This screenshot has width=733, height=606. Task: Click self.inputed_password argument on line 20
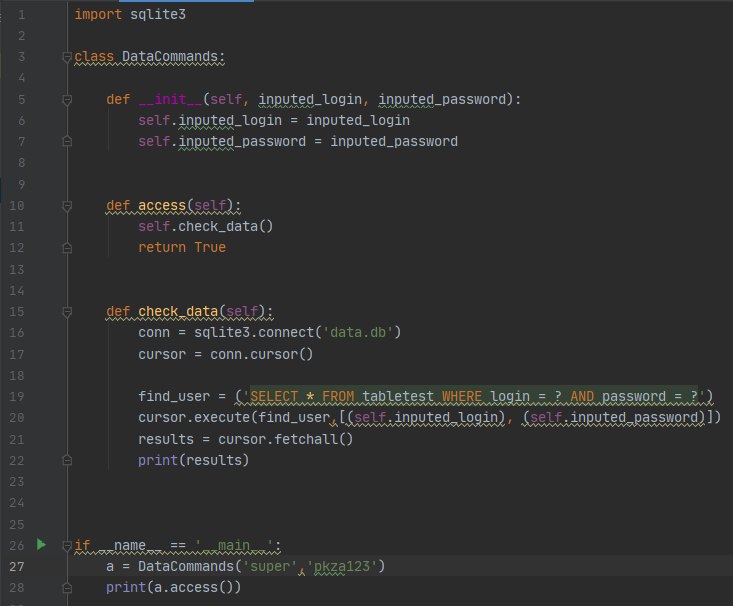(x=617, y=418)
